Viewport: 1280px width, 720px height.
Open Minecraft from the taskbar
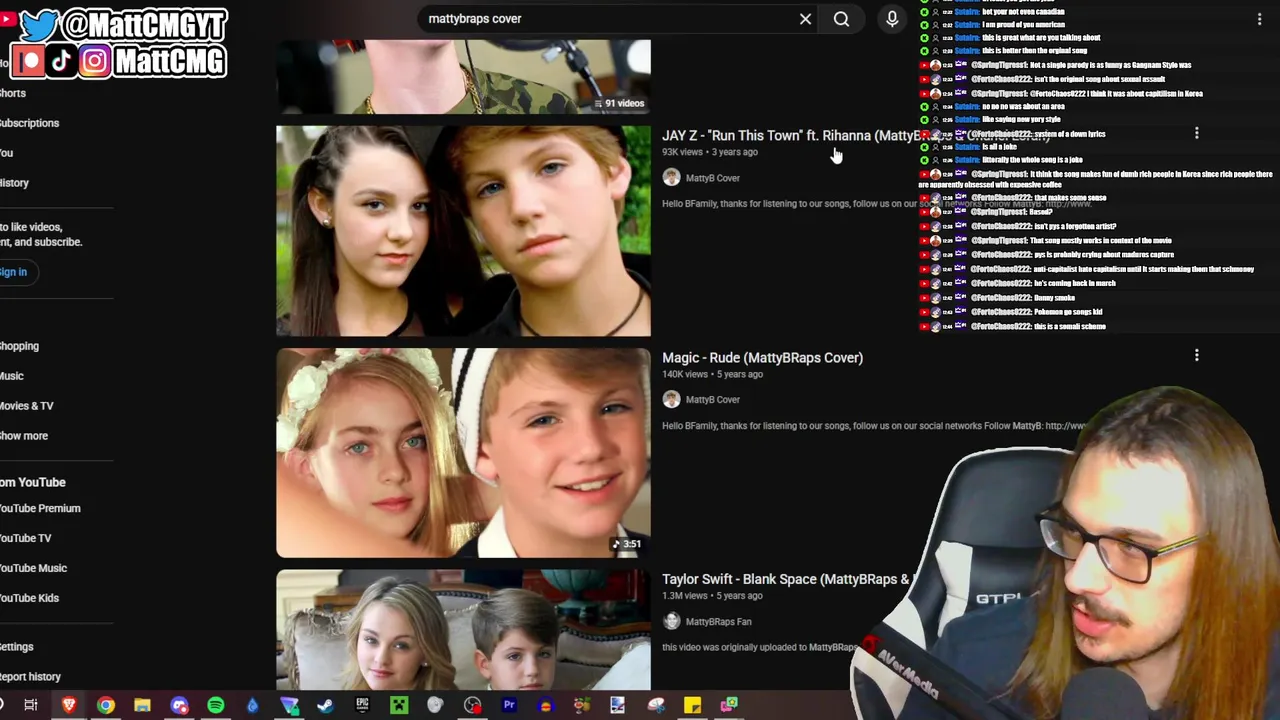pos(398,705)
